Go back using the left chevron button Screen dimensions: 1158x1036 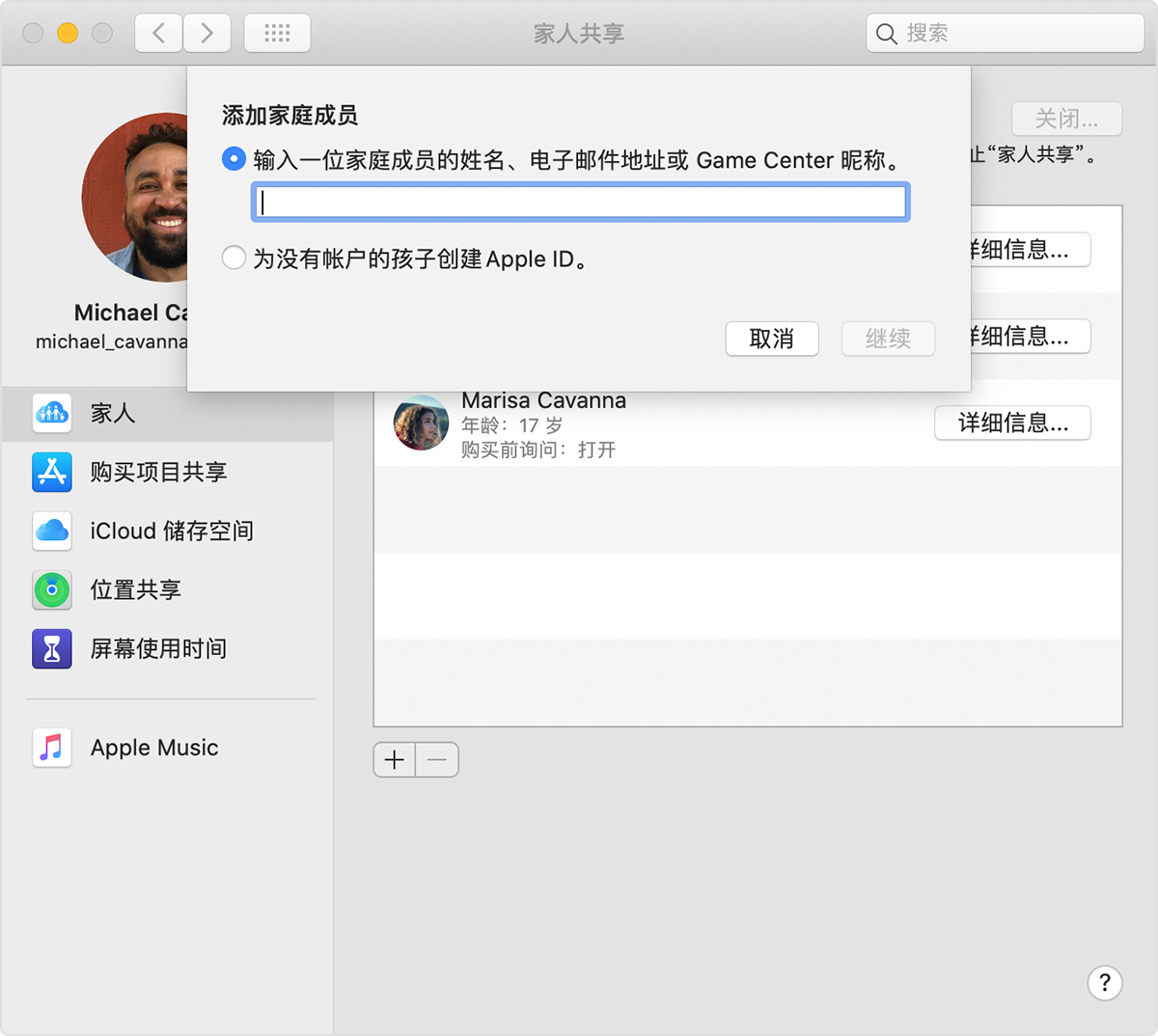point(159,34)
